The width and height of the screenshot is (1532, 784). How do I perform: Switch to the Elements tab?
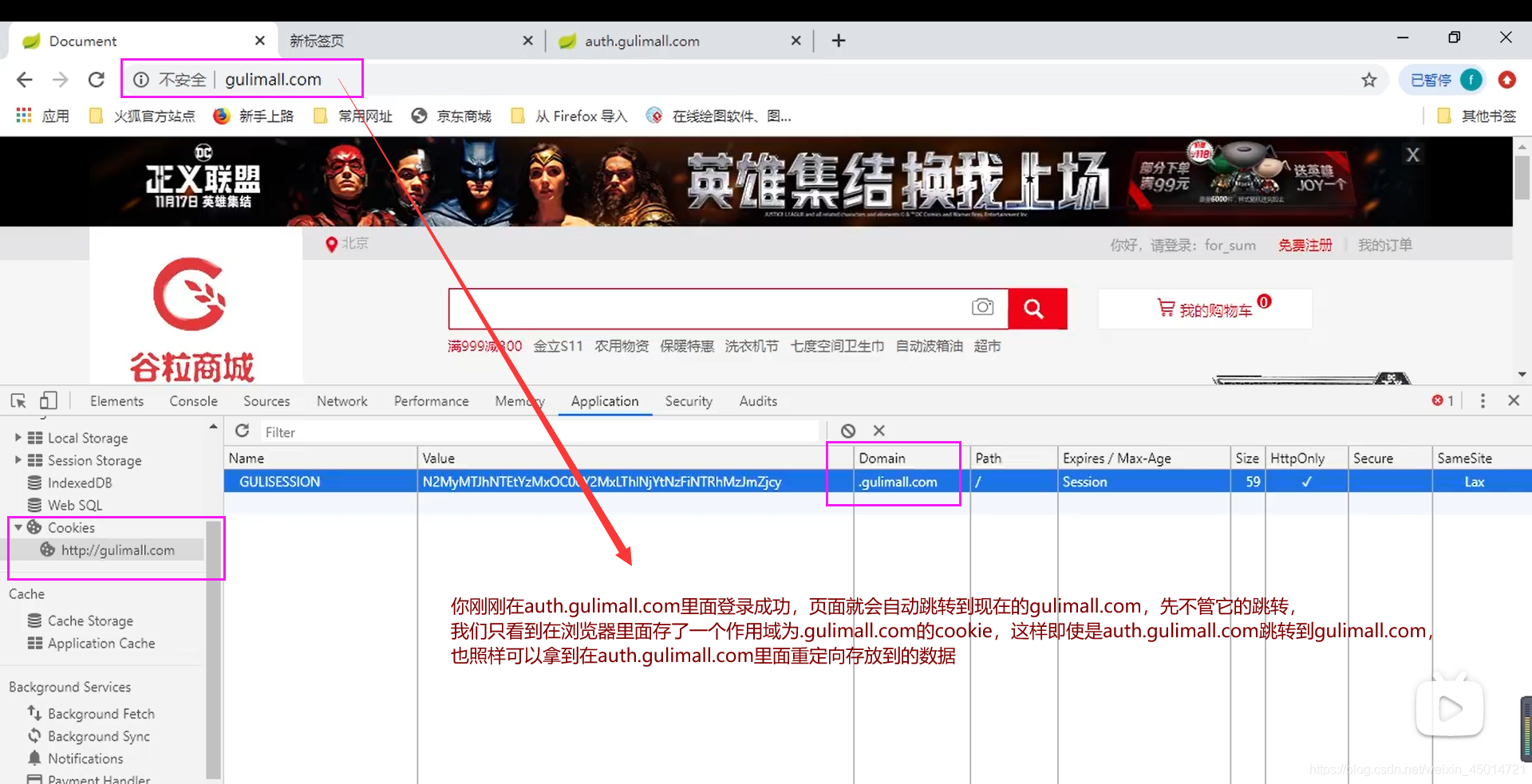tap(116, 401)
